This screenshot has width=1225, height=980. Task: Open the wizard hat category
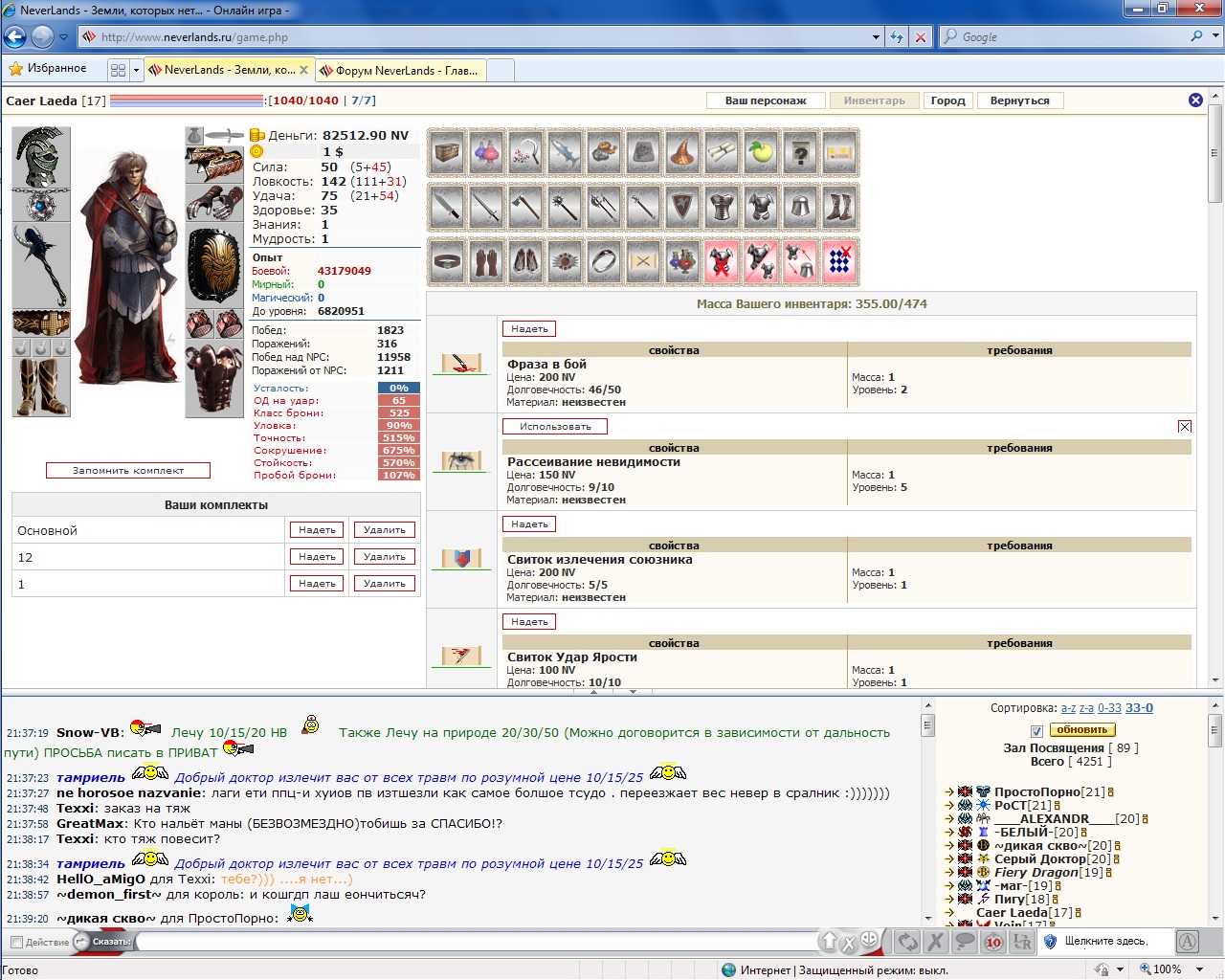[682, 153]
